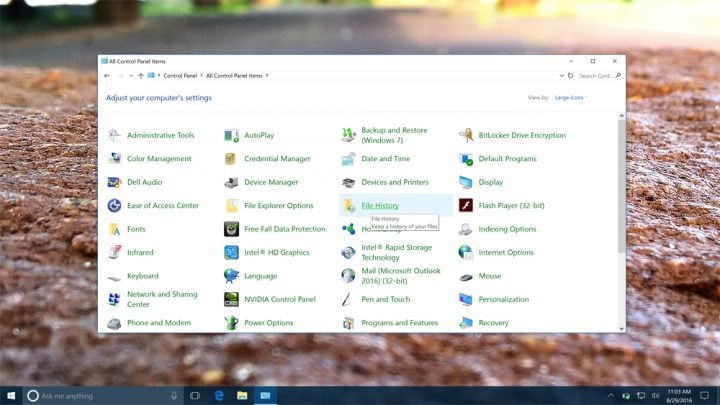Click the vertical scrollbar thumb
This screenshot has height=405, width=720.
tap(621, 186)
